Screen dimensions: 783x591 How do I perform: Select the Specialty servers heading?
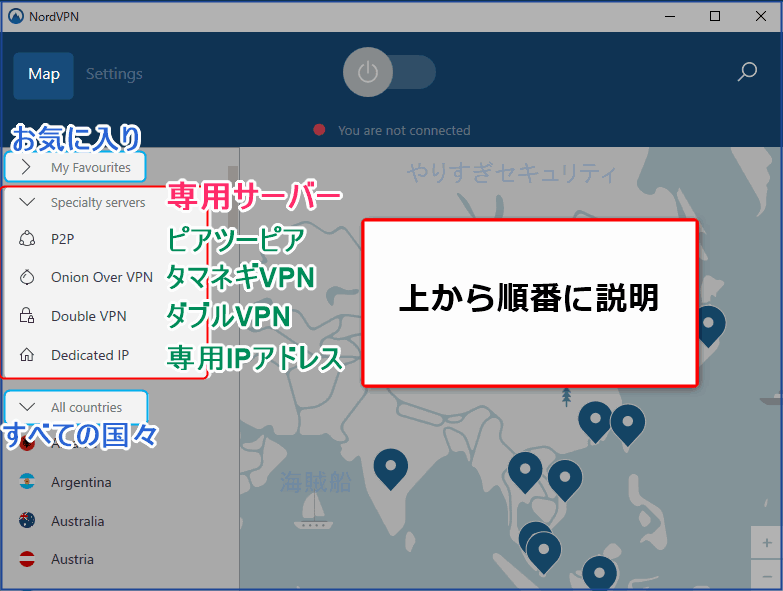pos(98,203)
